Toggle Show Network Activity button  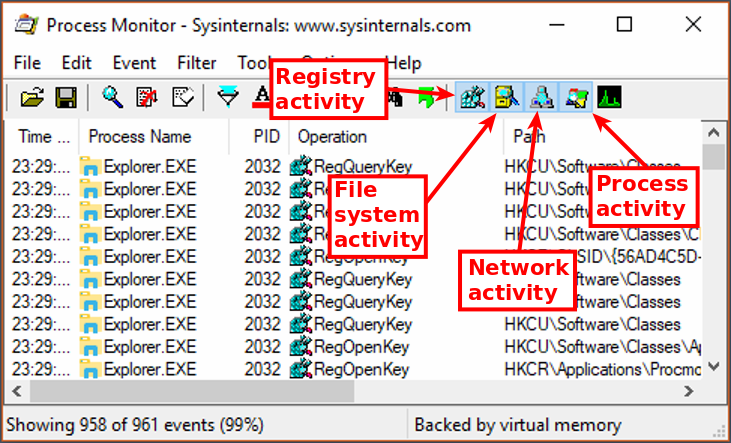point(541,97)
